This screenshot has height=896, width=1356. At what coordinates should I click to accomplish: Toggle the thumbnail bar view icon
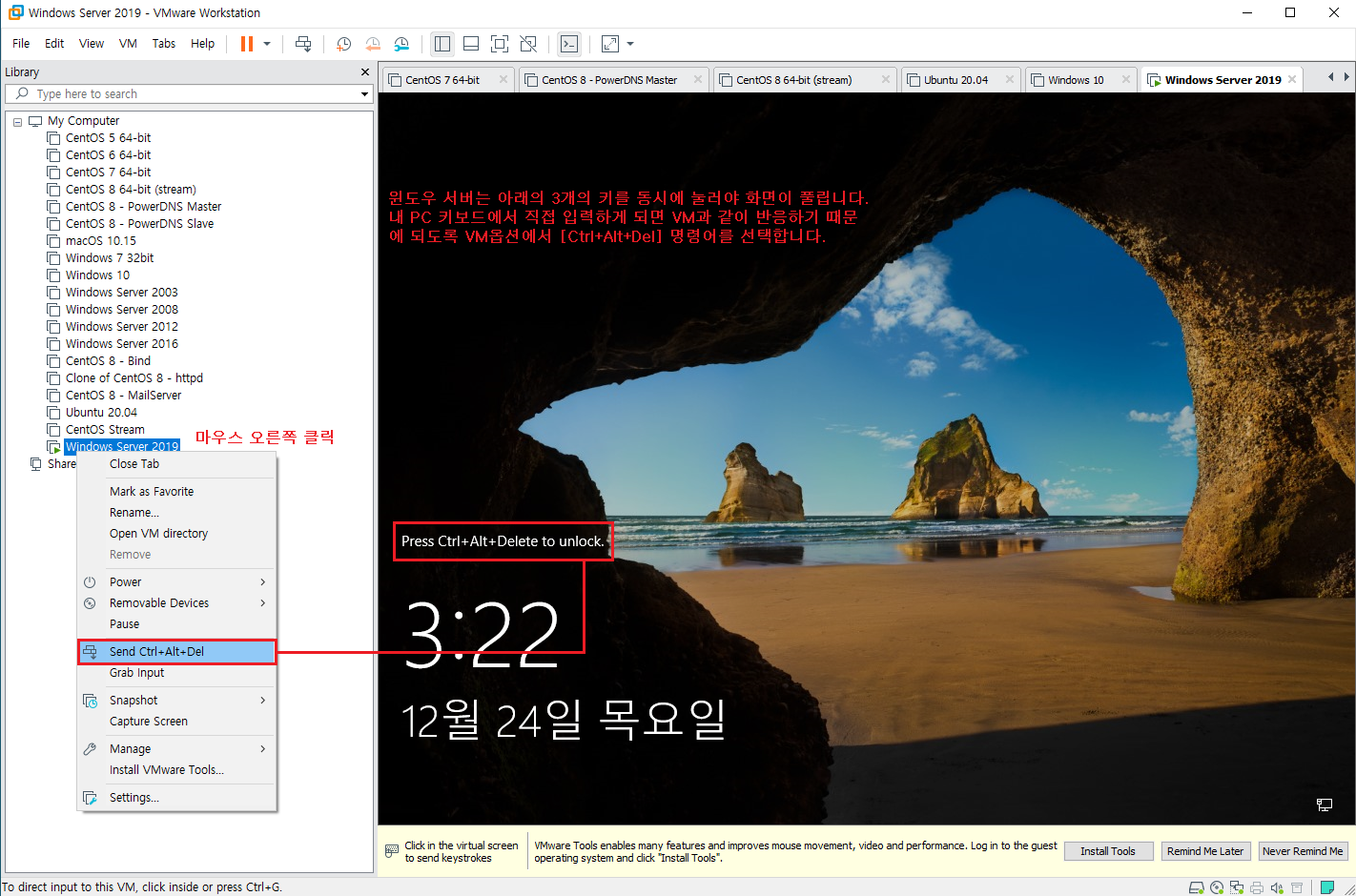471,44
